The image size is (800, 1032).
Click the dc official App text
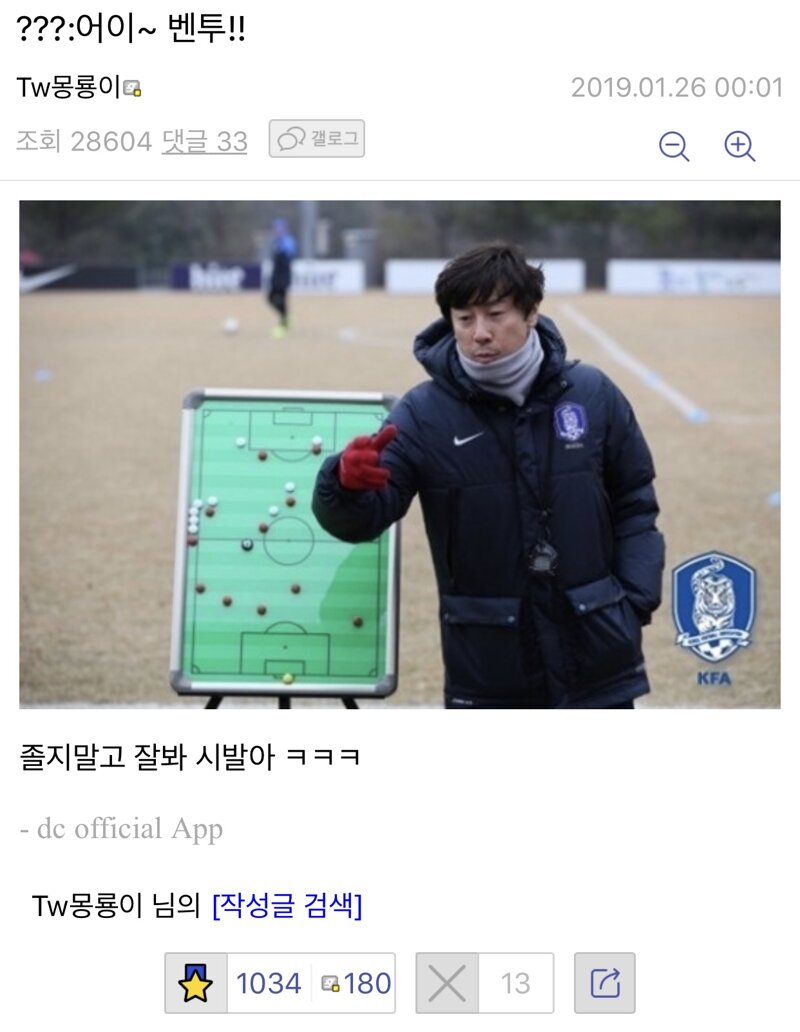click(121, 829)
